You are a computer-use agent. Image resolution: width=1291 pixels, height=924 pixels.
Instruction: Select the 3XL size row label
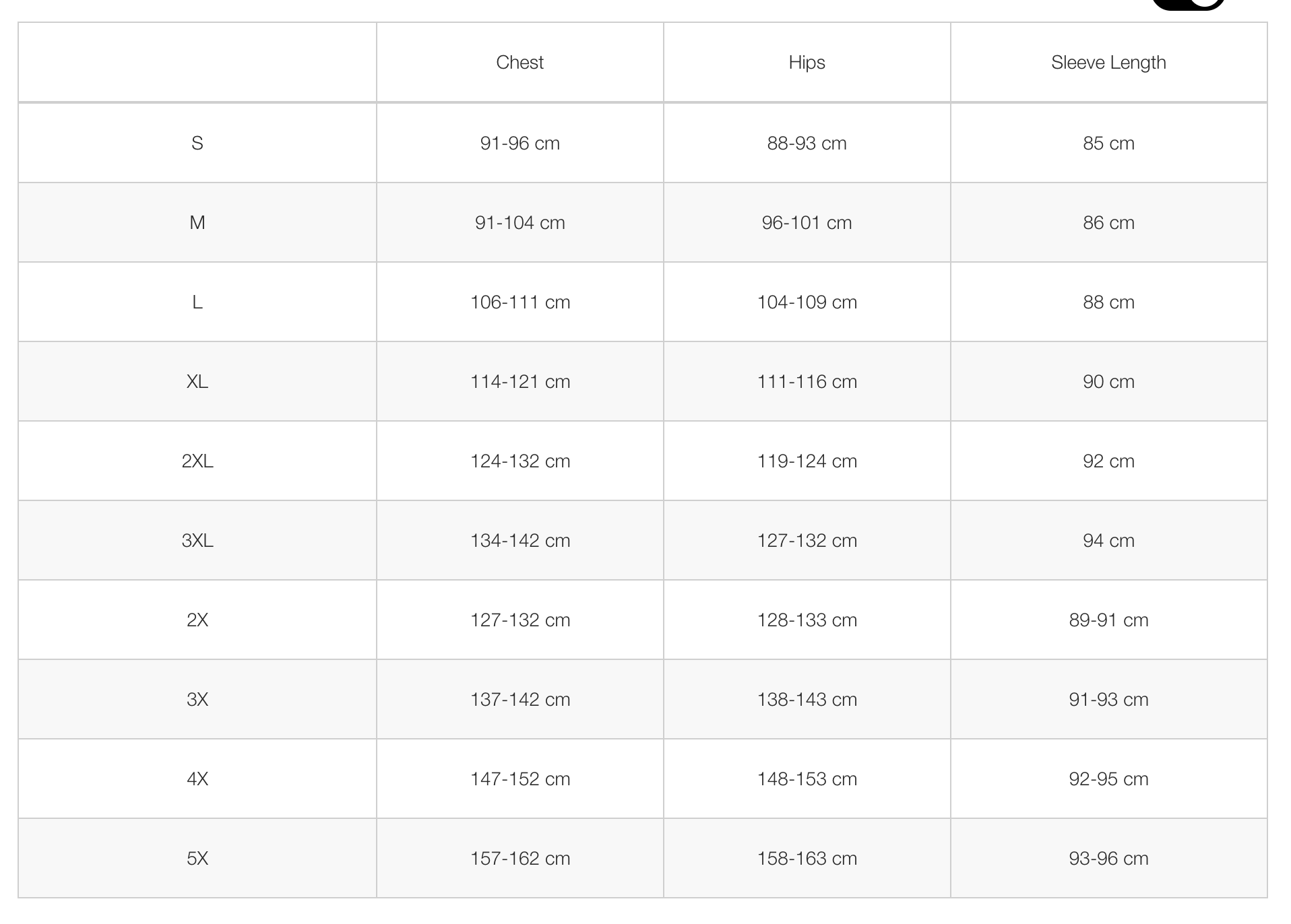197,541
